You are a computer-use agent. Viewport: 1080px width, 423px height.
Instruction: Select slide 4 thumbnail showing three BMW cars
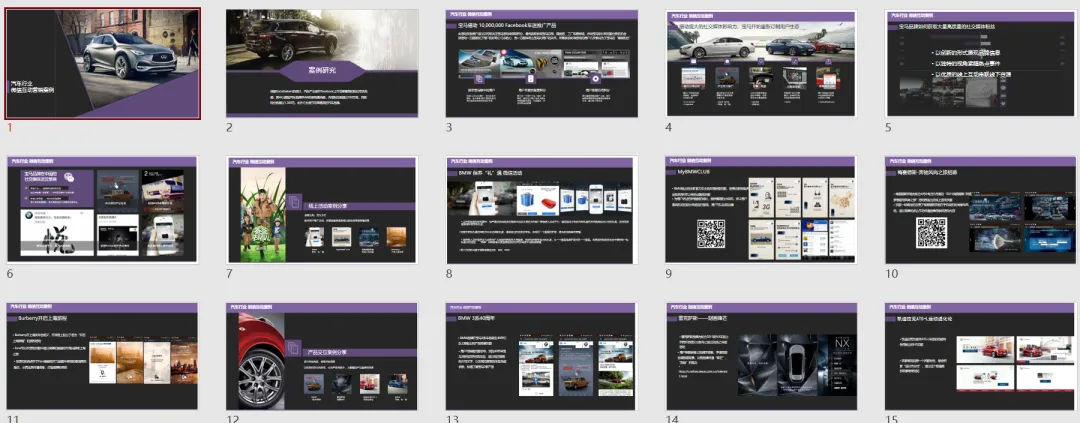point(761,63)
